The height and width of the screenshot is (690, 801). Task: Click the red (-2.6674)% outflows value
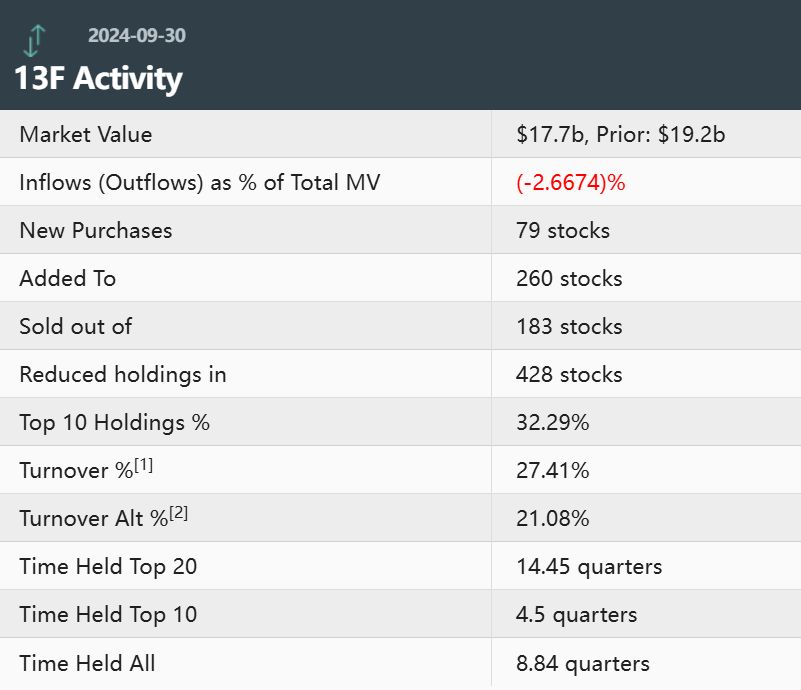(571, 182)
